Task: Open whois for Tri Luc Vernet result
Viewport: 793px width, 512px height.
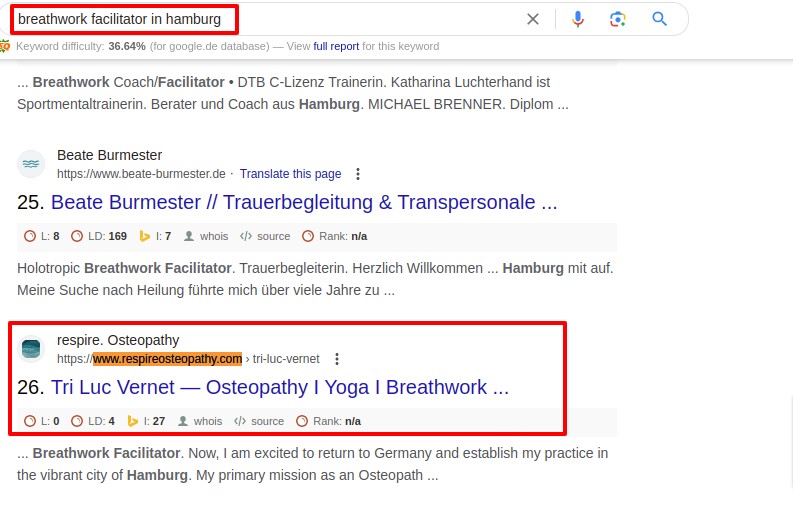Action: (200, 421)
